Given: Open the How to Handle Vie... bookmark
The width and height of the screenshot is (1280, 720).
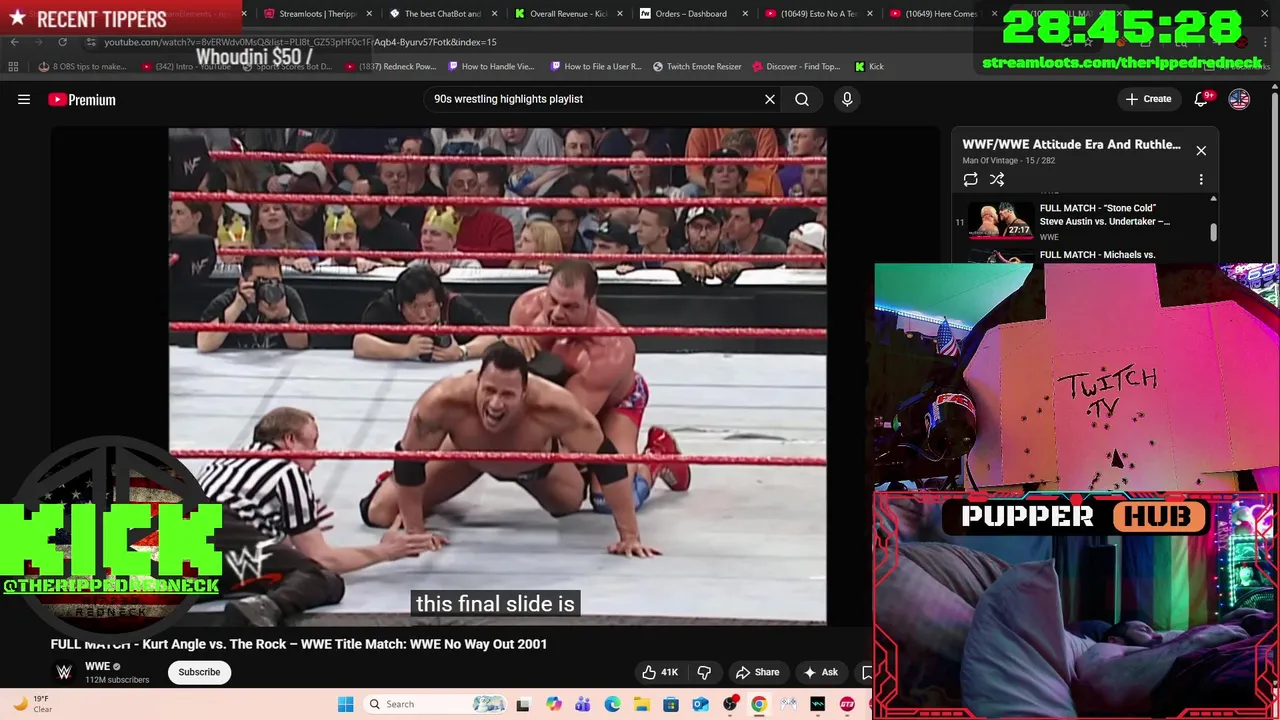Looking at the screenshot, I should click(491, 67).
